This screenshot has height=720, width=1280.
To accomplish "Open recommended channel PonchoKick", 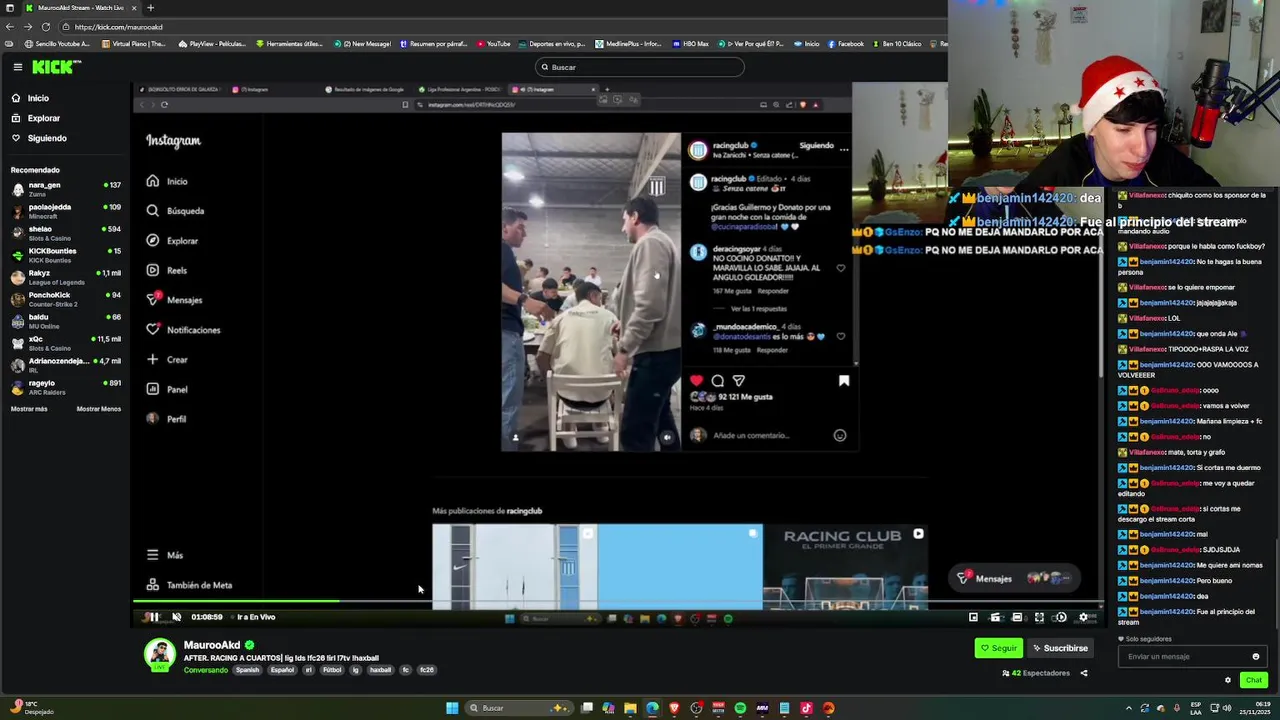I will (66, 297).
